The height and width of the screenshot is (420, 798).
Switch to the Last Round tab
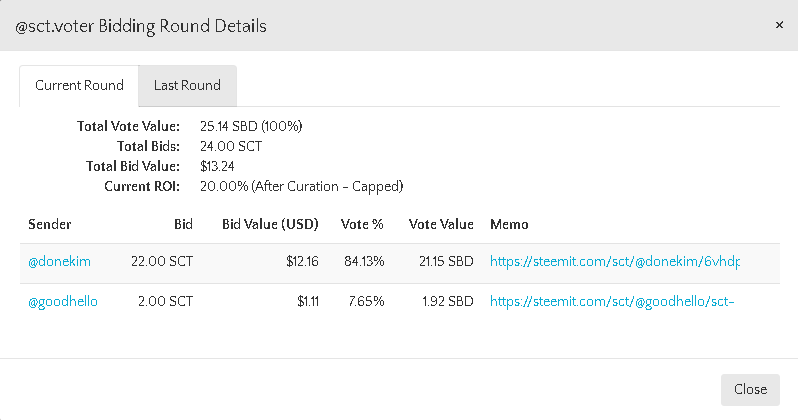pos(187,86)
